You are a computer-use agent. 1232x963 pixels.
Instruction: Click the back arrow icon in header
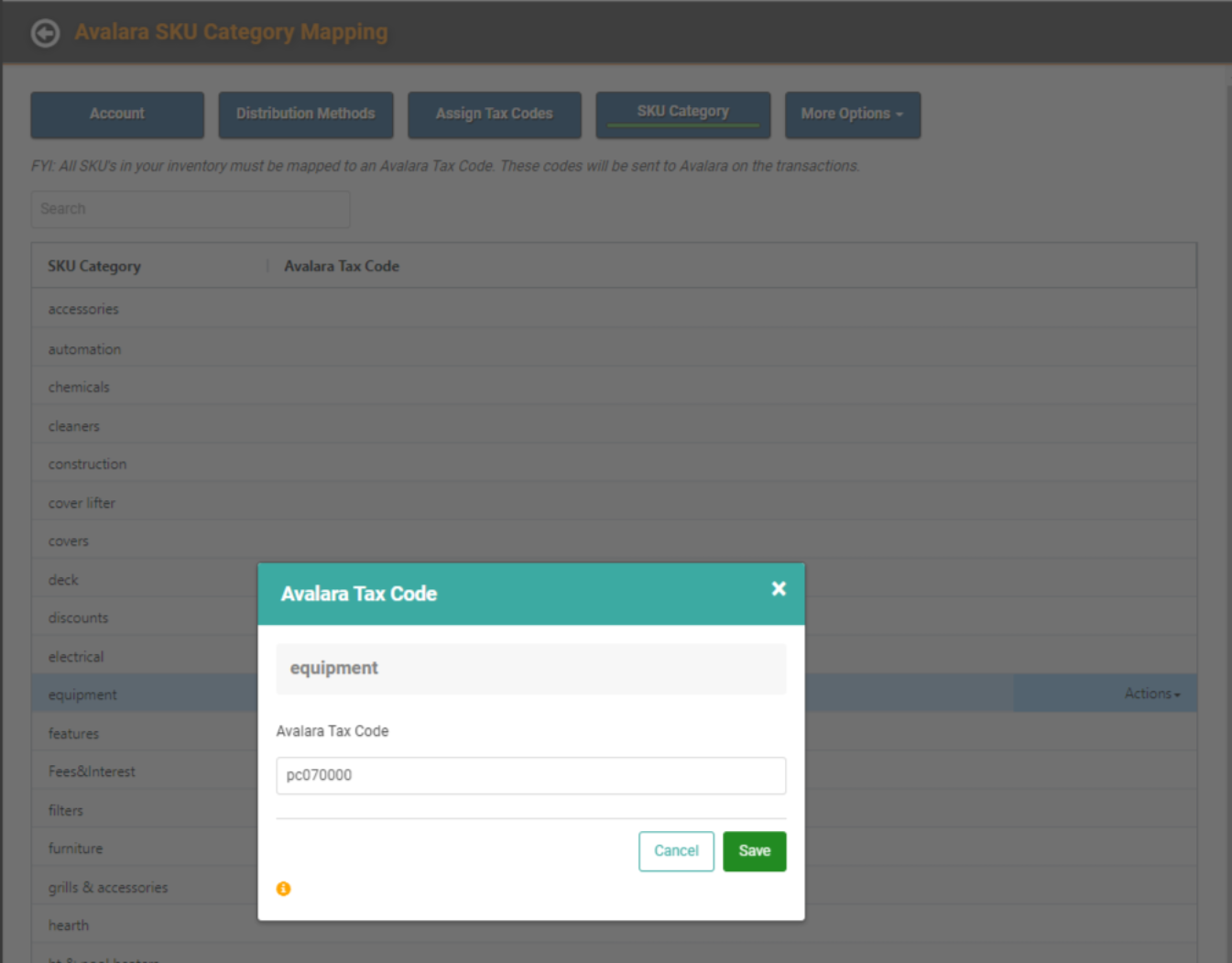45,33
